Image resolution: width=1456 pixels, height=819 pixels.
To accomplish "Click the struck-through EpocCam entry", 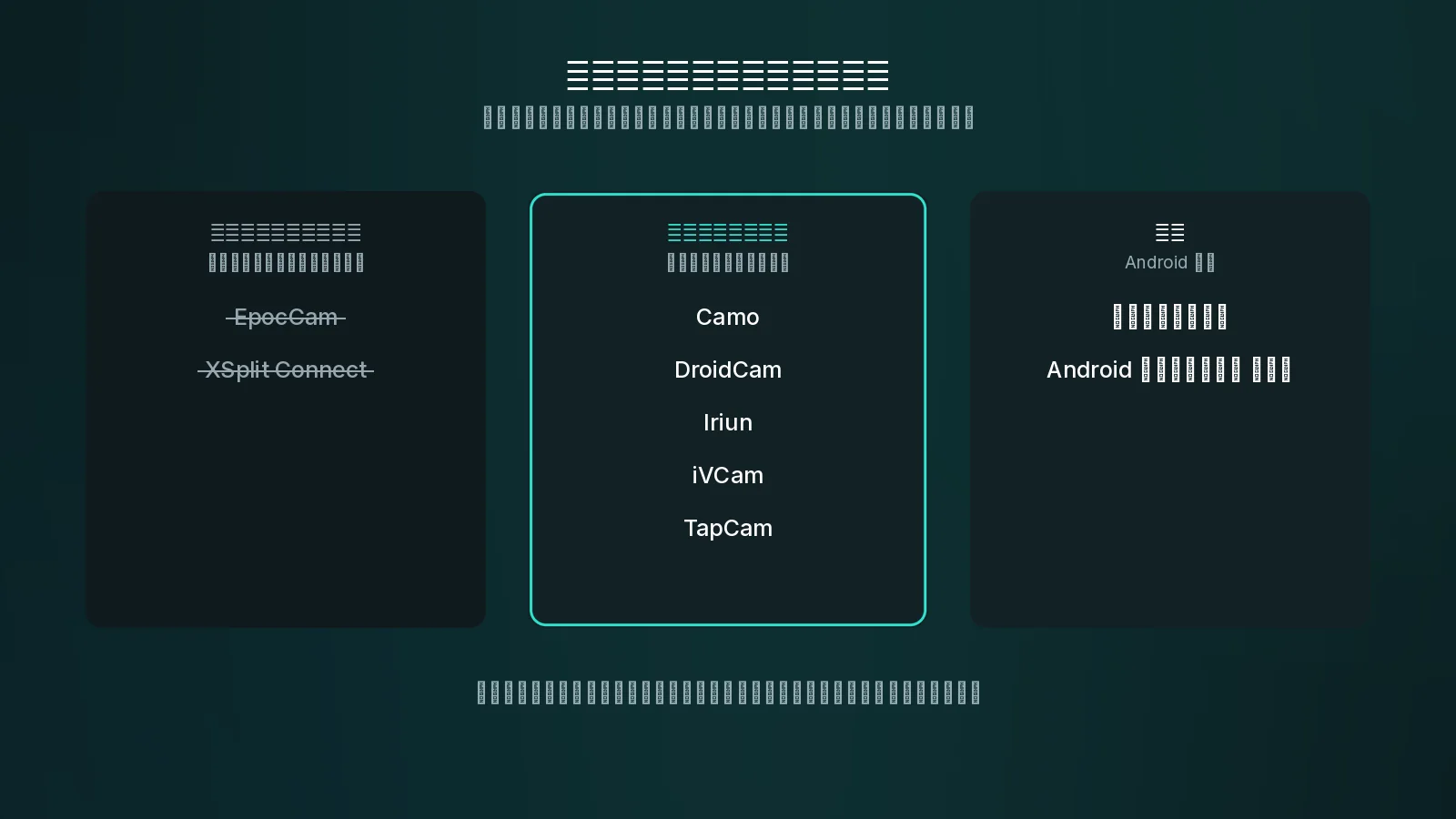I will (286, 318).
